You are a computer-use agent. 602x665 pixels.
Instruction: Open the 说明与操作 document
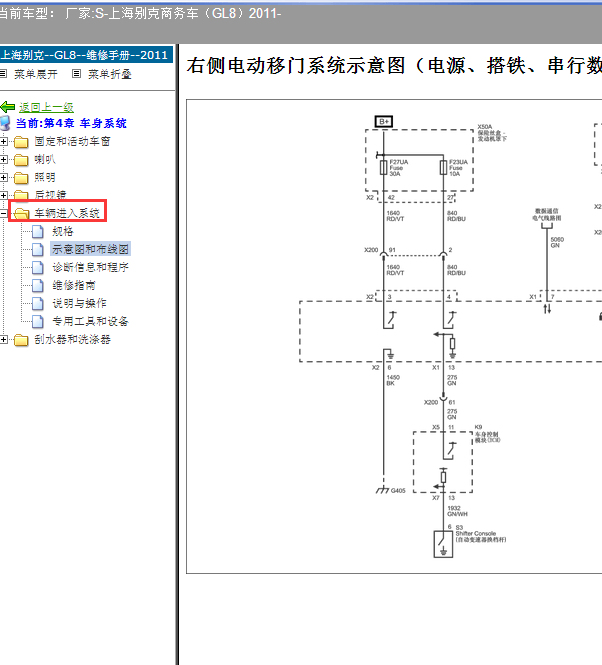pos(79,303)
